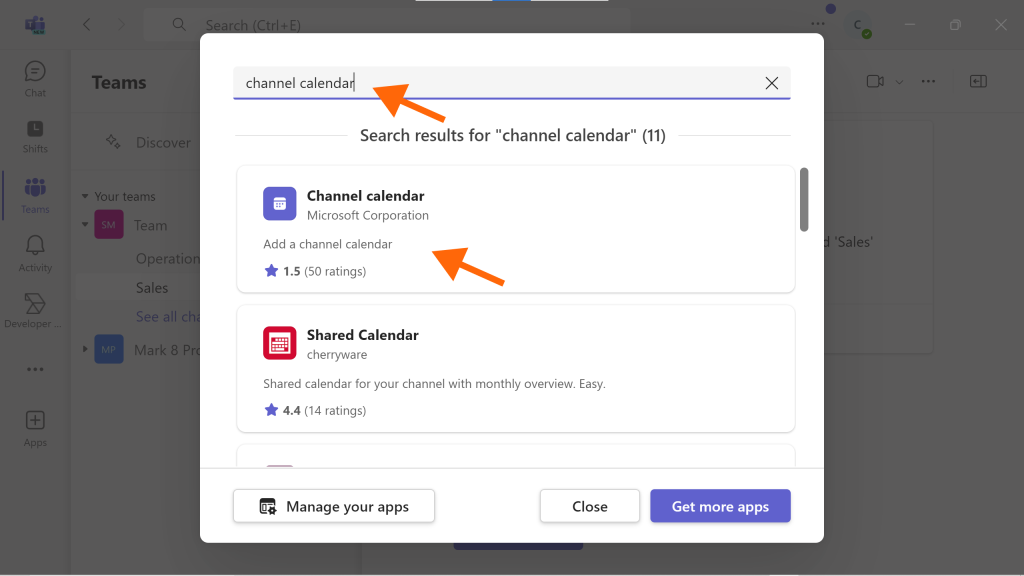Open the Teams tab in sidebar
The height and width of the screenshot is (576, 1024).
click(x=35, y=195)
